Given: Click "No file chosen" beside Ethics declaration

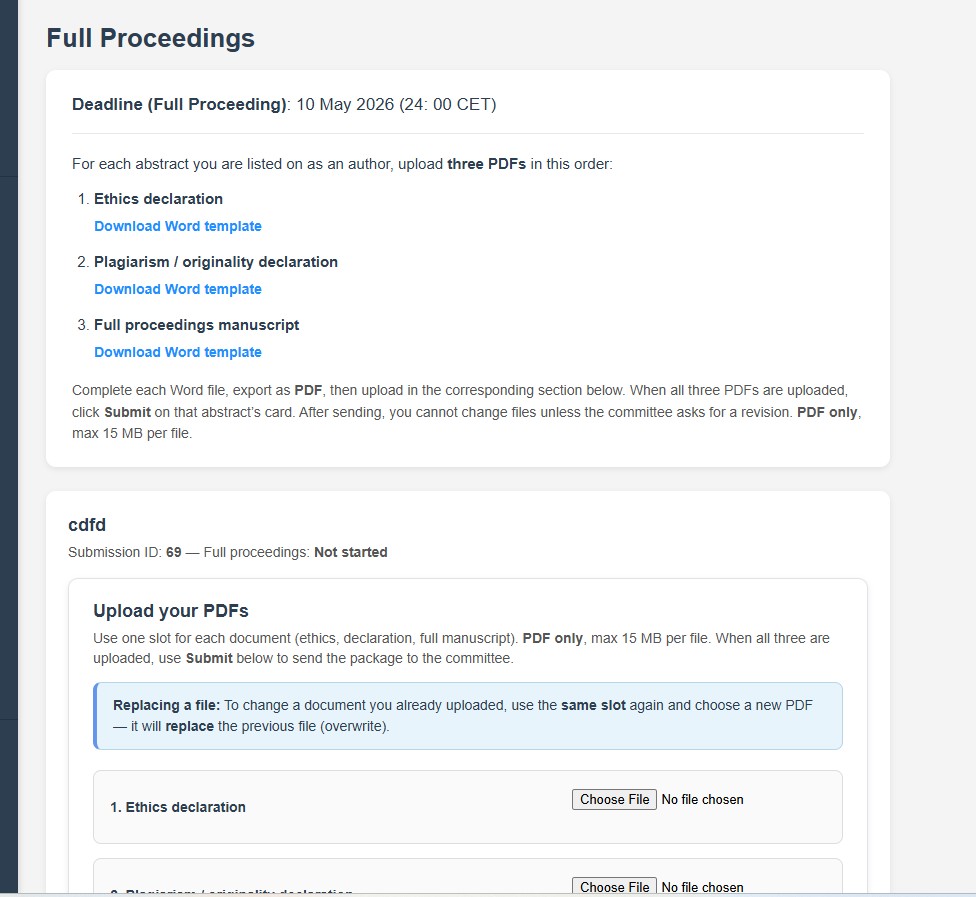Looking at the screenshot, I should click(x=702, y=799).
